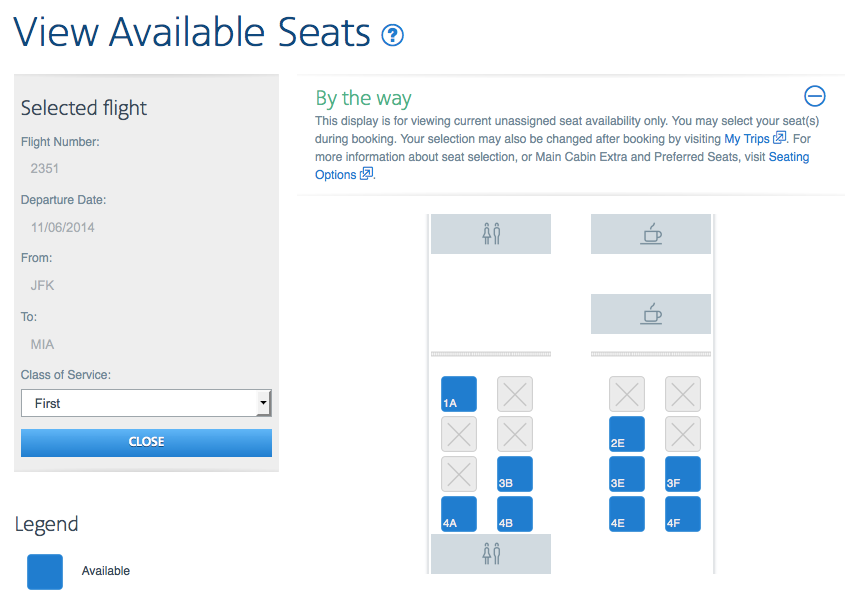The width and height of the screenshot is (848, 591).
Task: Choose seat 3B on the seat map
Action: tap(514, 474)
